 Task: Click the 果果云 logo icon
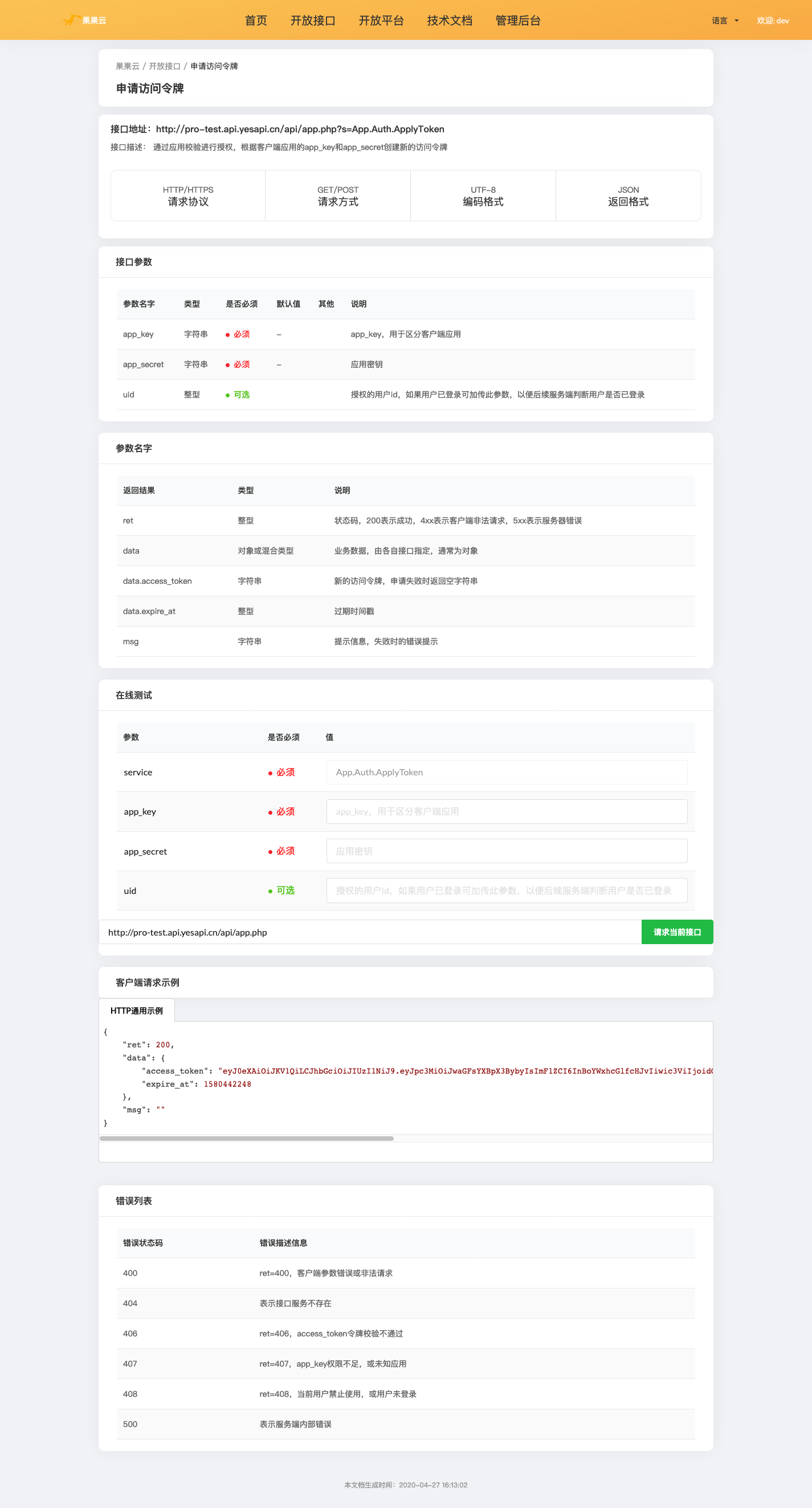(x=71, y=20)
